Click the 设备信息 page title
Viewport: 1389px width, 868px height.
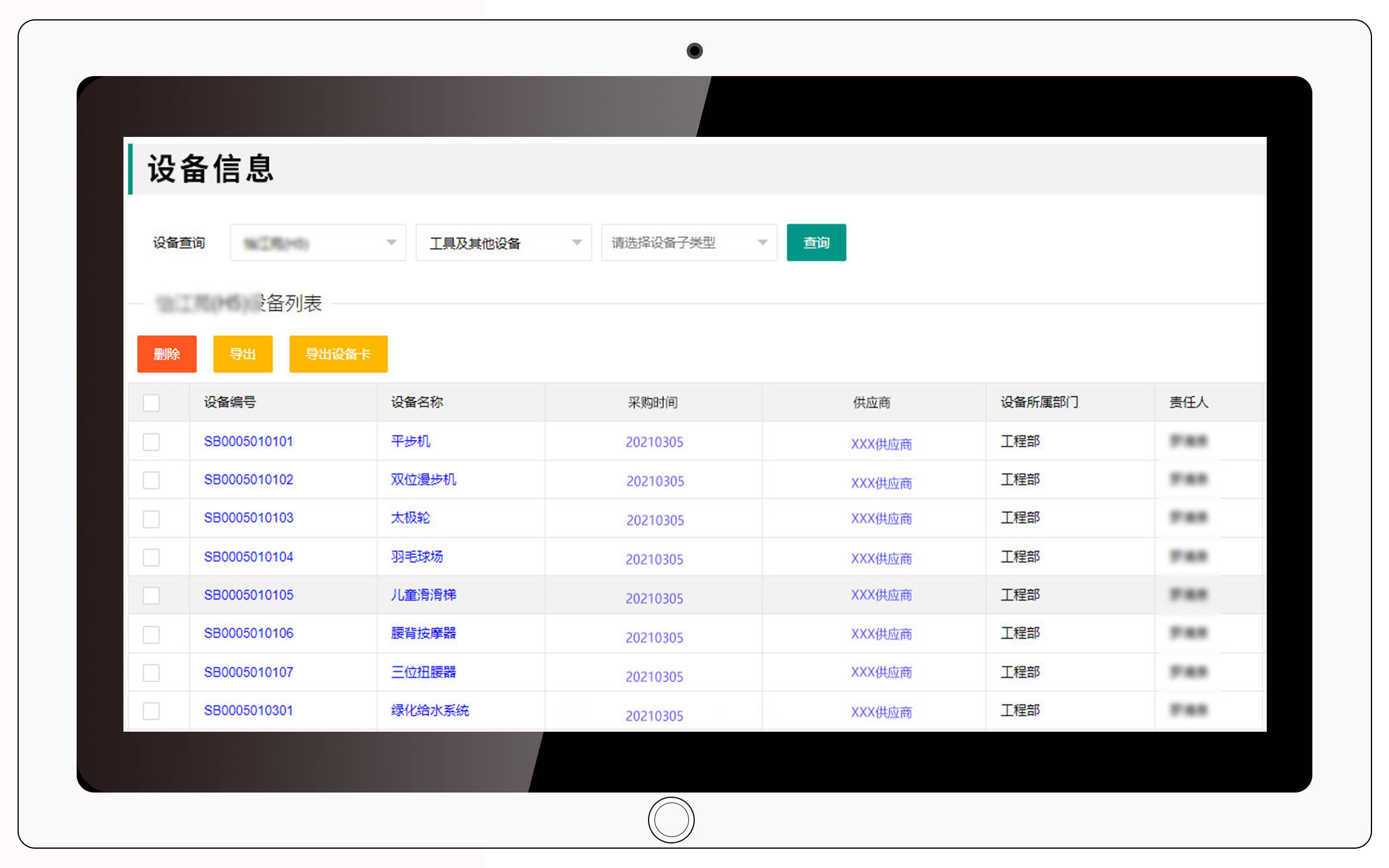point(211,169)
